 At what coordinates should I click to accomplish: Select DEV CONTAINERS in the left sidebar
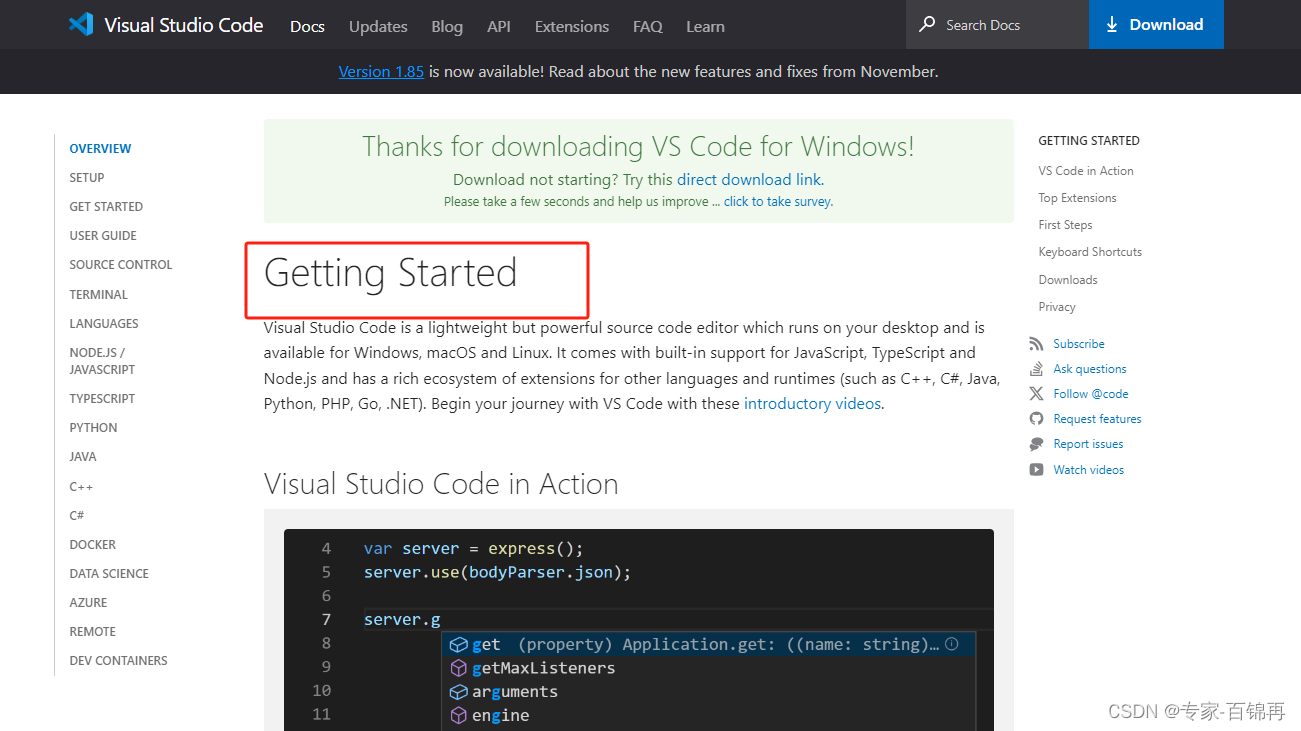pos(118,660)
